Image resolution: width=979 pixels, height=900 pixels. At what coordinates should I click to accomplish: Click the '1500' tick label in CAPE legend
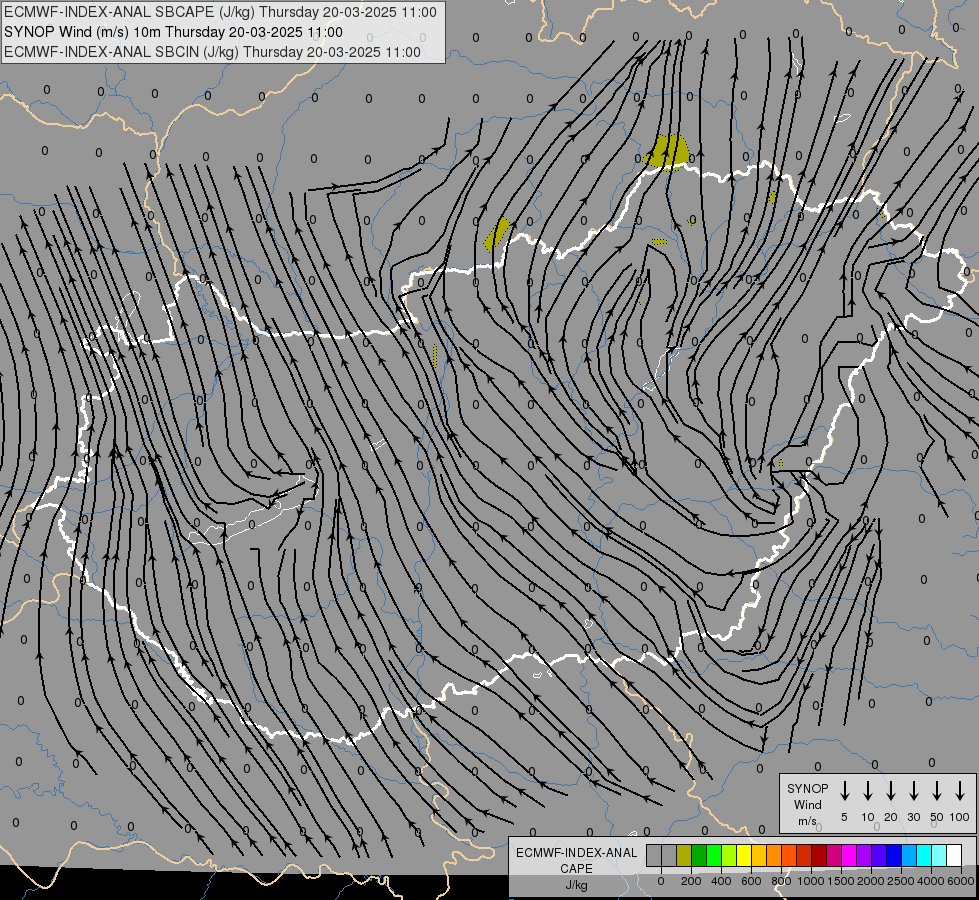tap(841, 881)
